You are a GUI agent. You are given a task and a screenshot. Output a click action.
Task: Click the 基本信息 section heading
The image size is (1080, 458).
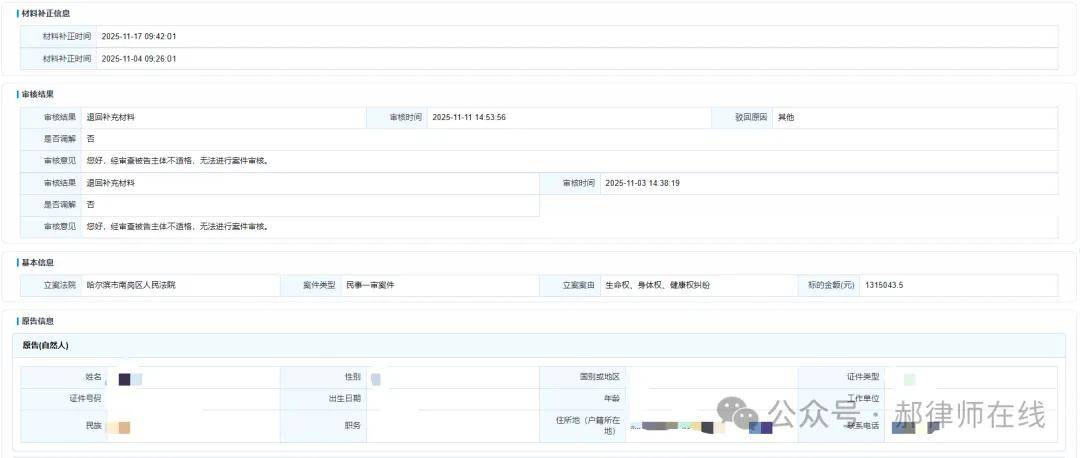click(38, 262)
